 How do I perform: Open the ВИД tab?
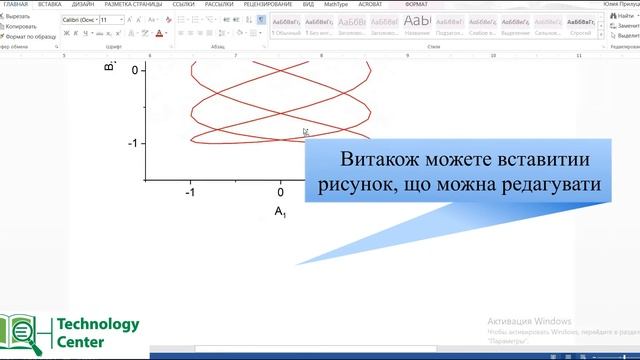pyautogui.click(x=308, y=4)
